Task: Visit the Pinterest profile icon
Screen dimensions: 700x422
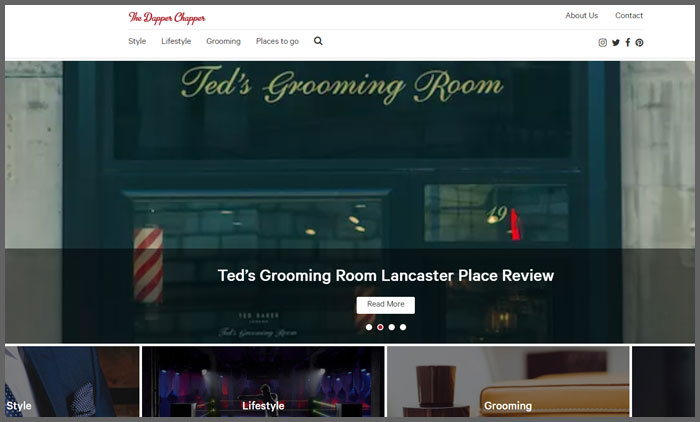Action: (x=639, y=42)
